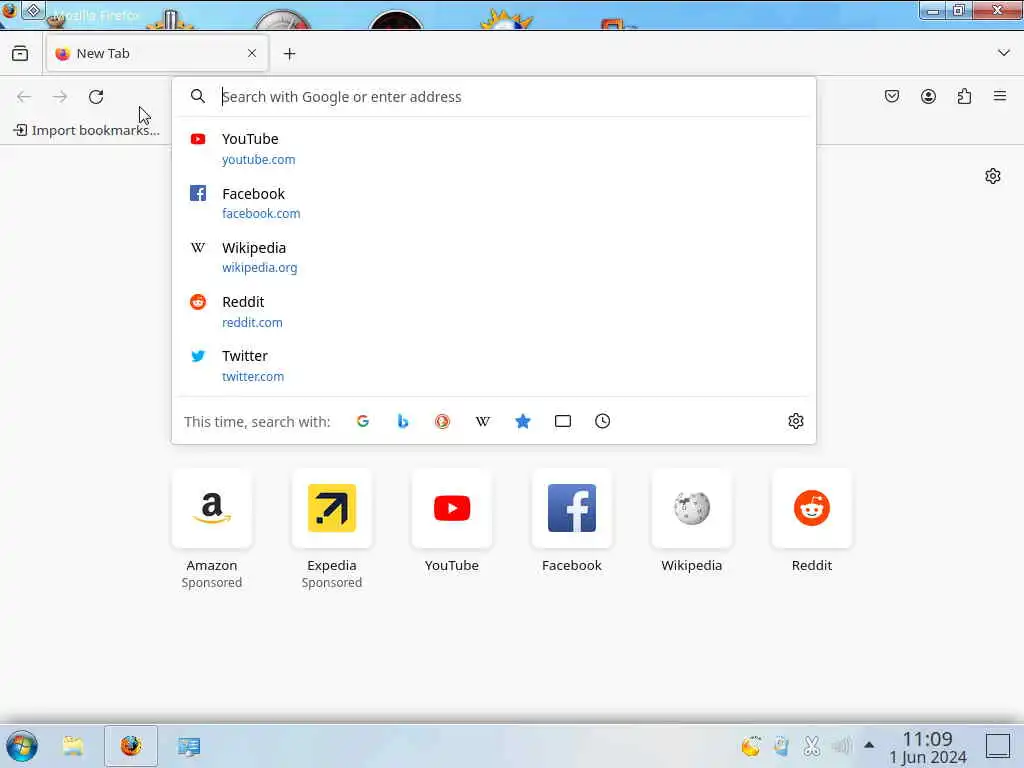The width and height of the screenshot is (1024, 768).
Task: Close the New Tab tab
Action: tap(252, 54)
